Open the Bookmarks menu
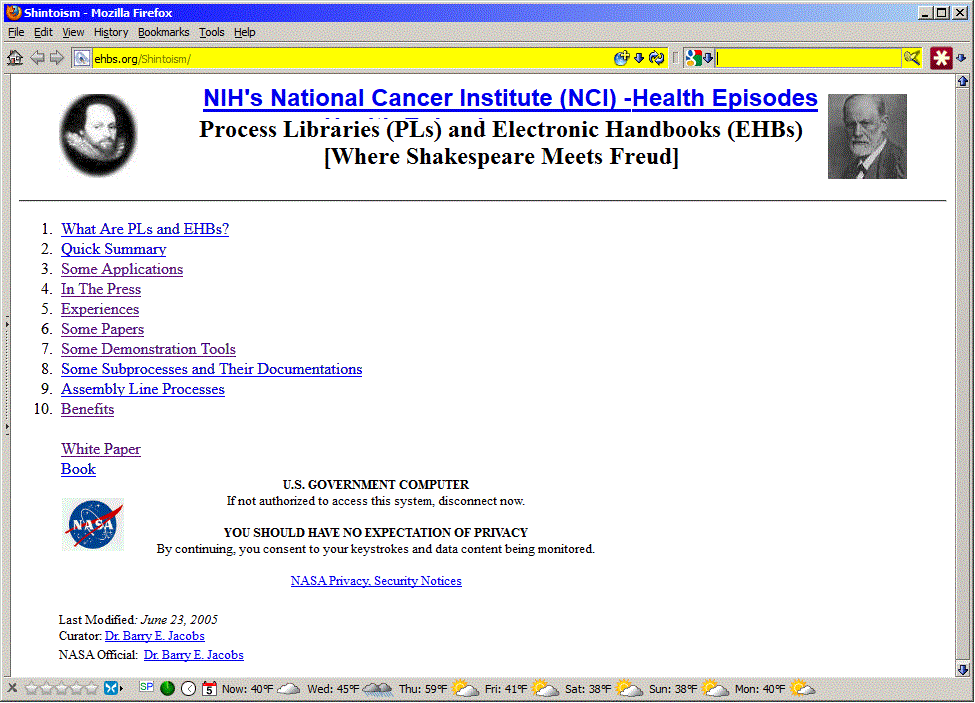This screenshot has height=703, width=975. [x=164, y=32]
